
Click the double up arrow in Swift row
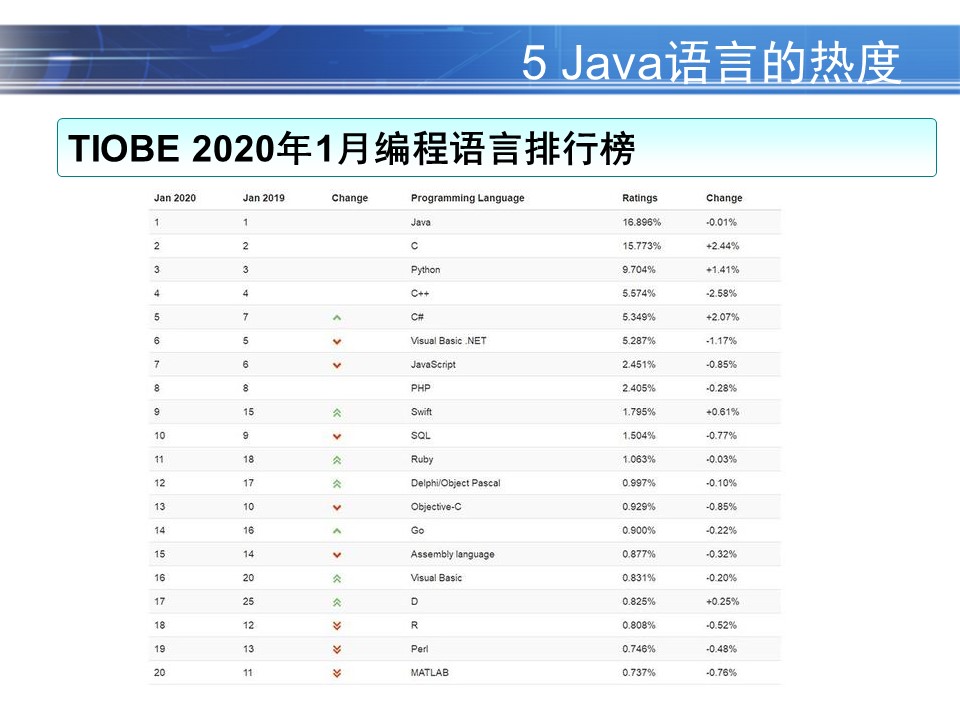coord(337,413)
